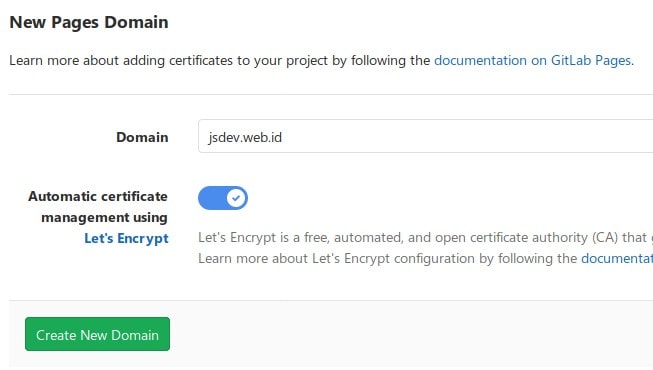This screenshot has width=653, height=370.
Task: Open documentation on GitLab Pages link
Action: (x=532, y=60)
